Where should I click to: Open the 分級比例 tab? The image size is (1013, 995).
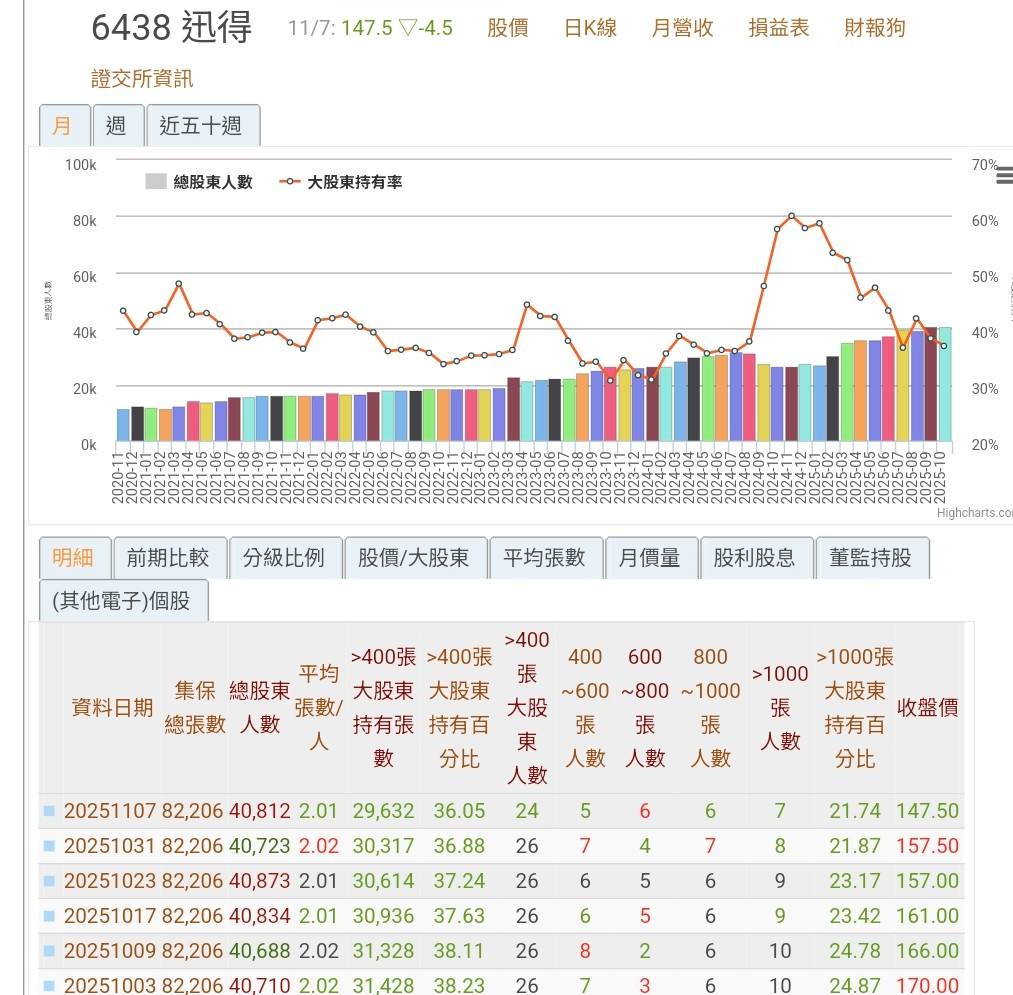[285, 558]
